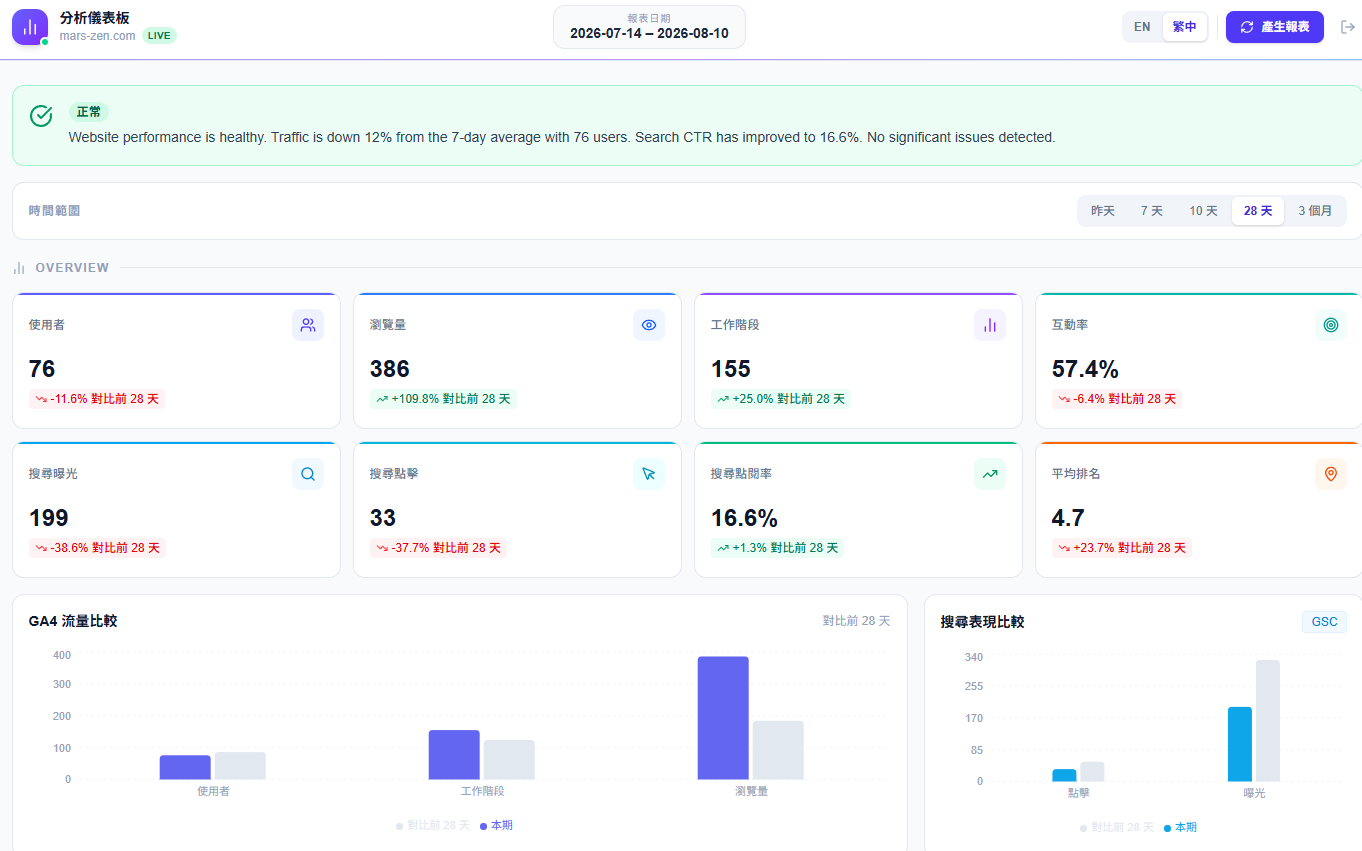Image resolution: width=1362 pixels, height=851 pixels.
Task: Switch language to 繁中
Action: 1185,27
